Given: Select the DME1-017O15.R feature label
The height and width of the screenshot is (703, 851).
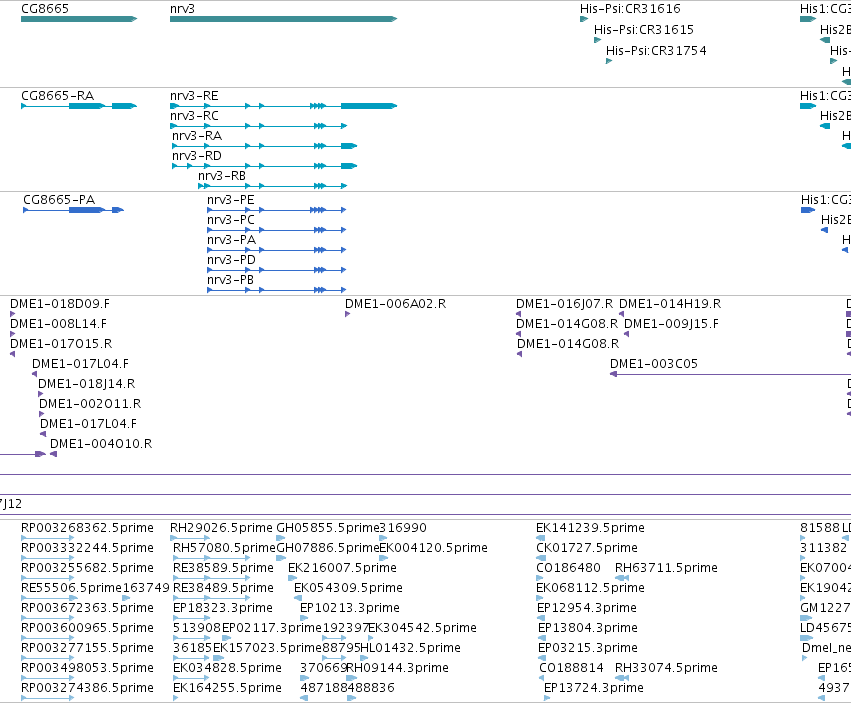Looking at the screenshot, I should tap(61, 344).
